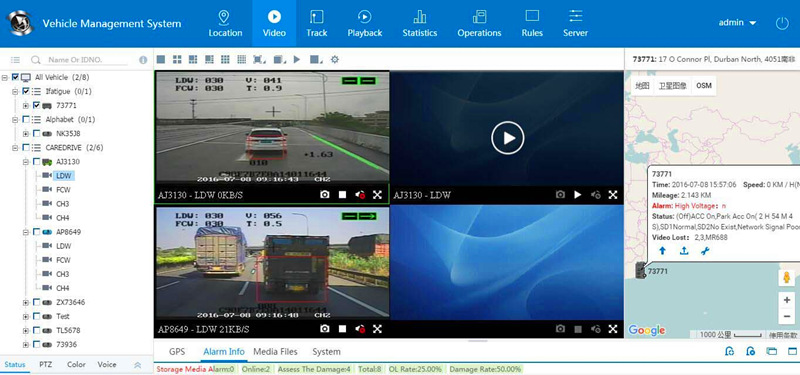The width and height of the screenshot is (800, 375).
Task: Select the four-pane video layout icon
Action: coord(177,60)
